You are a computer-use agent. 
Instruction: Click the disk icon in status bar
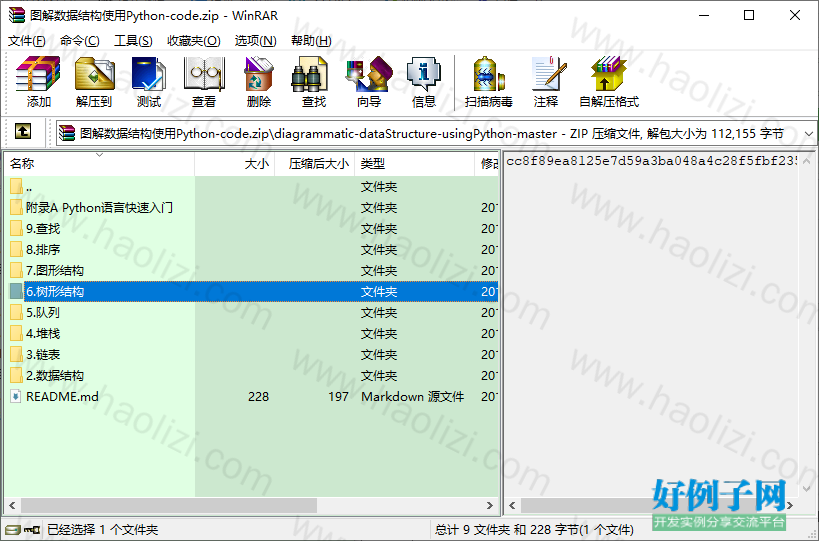click(x=13, y=531)
